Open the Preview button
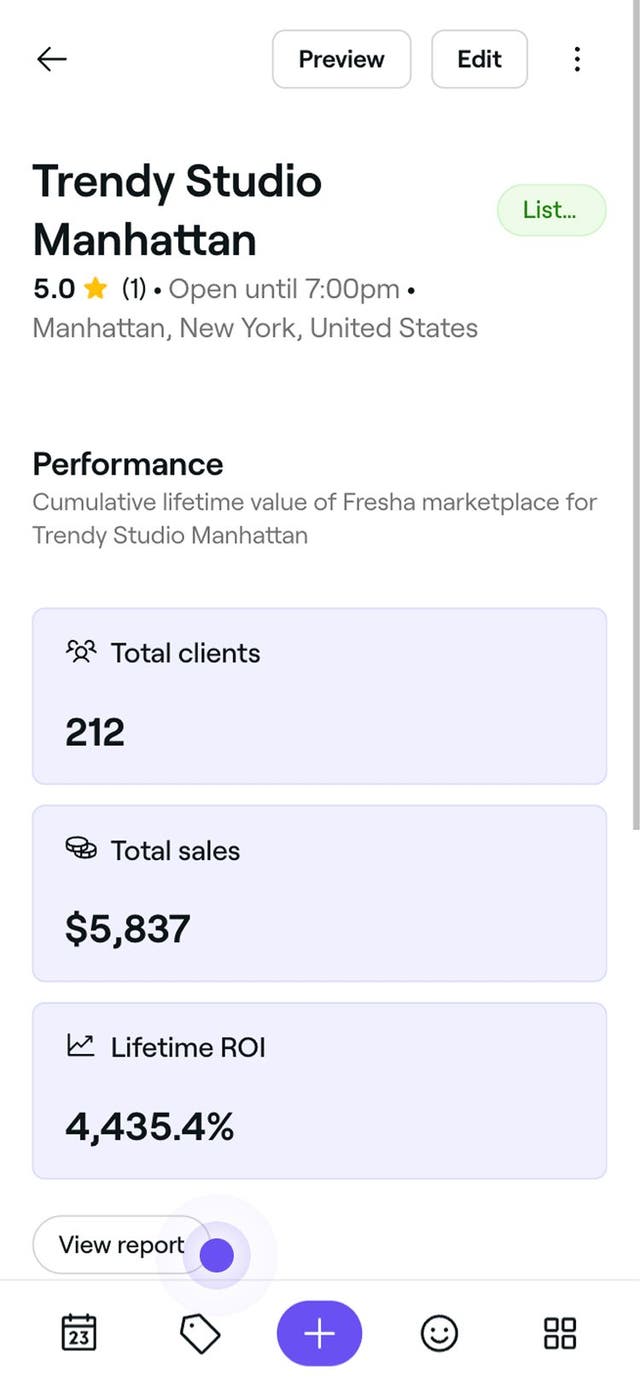Image resolution: width=640 pixels, height=1386 pixels. (x=342, y=59)
